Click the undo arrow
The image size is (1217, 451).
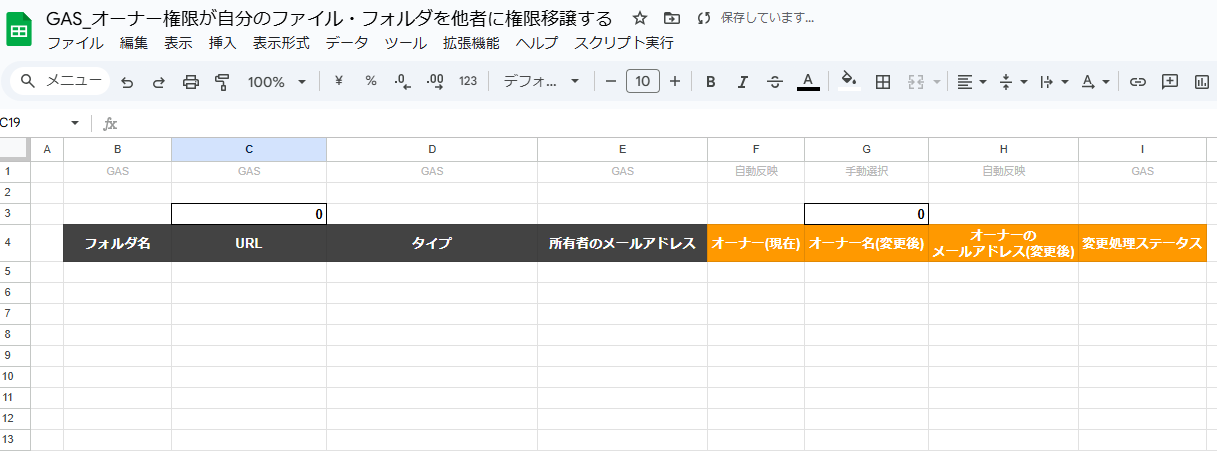pos(127,82)
